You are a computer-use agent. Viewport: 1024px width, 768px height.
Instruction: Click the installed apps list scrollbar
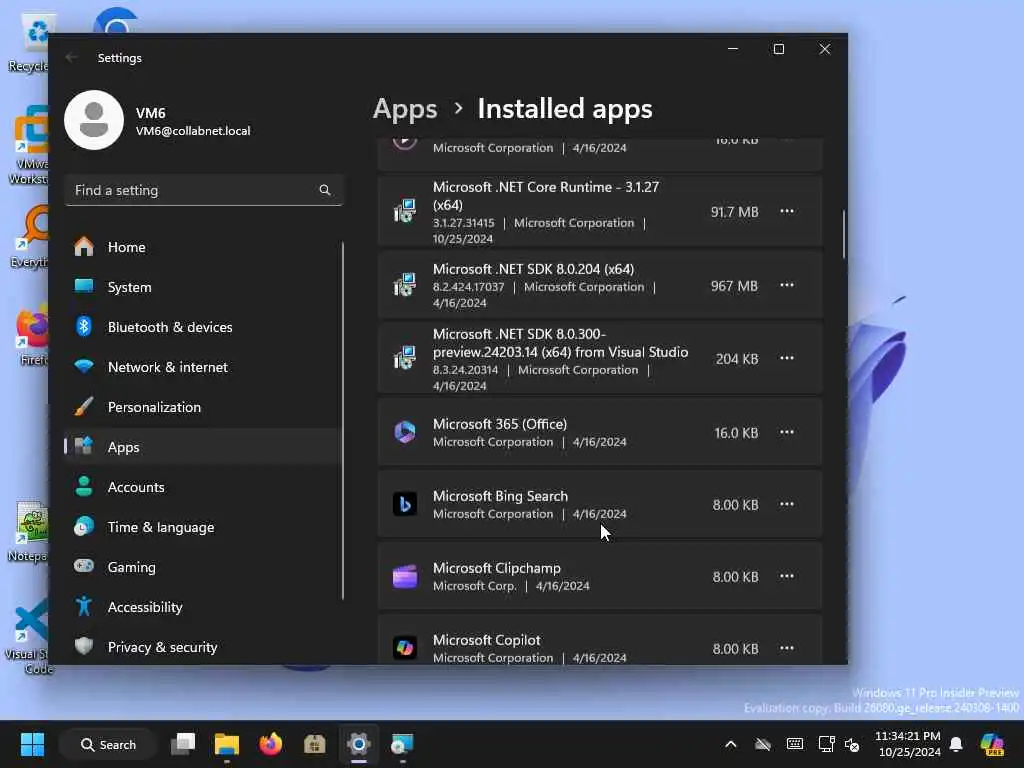843,234
